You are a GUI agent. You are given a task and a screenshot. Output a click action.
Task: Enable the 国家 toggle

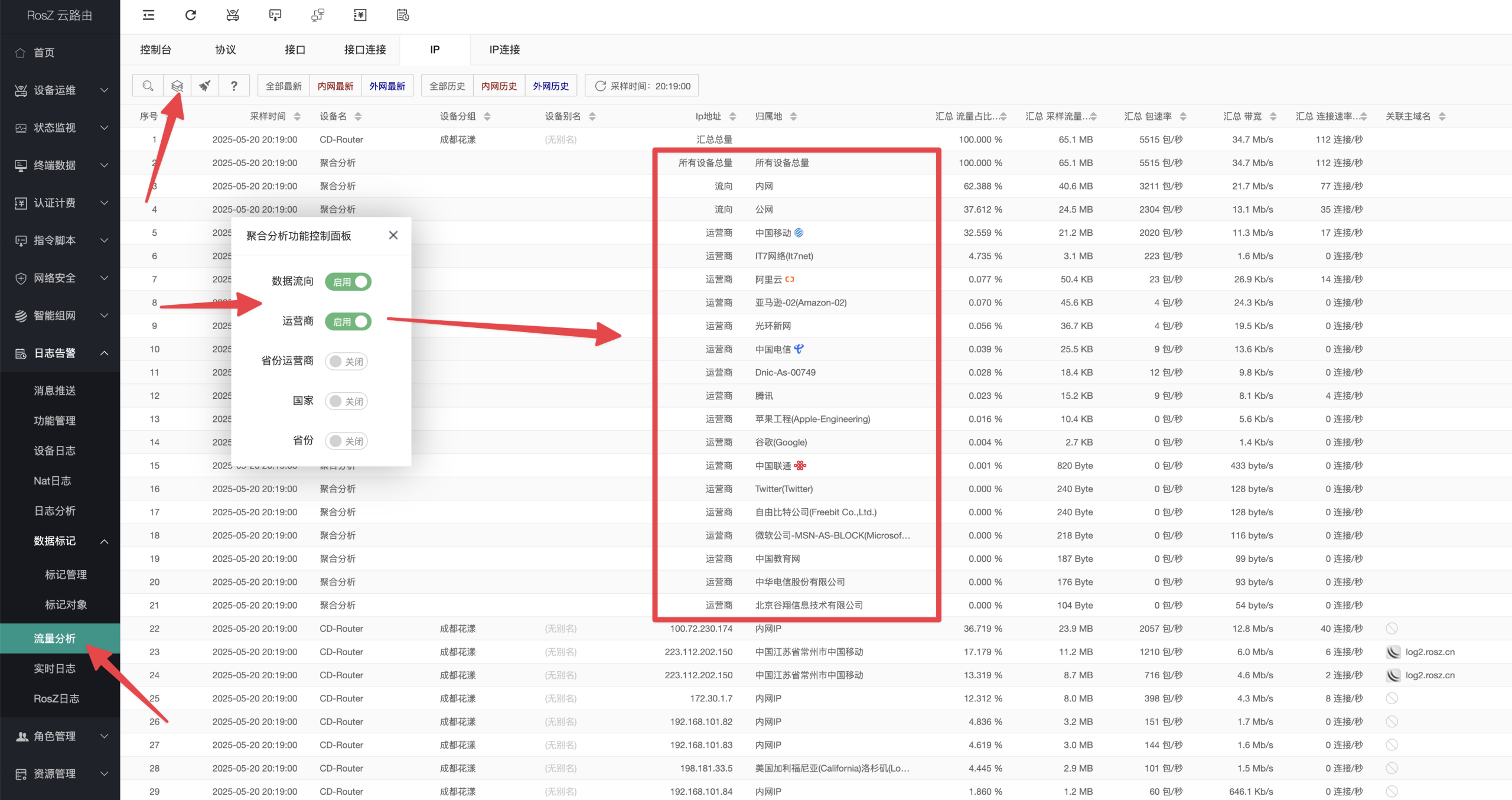point(347,401)
